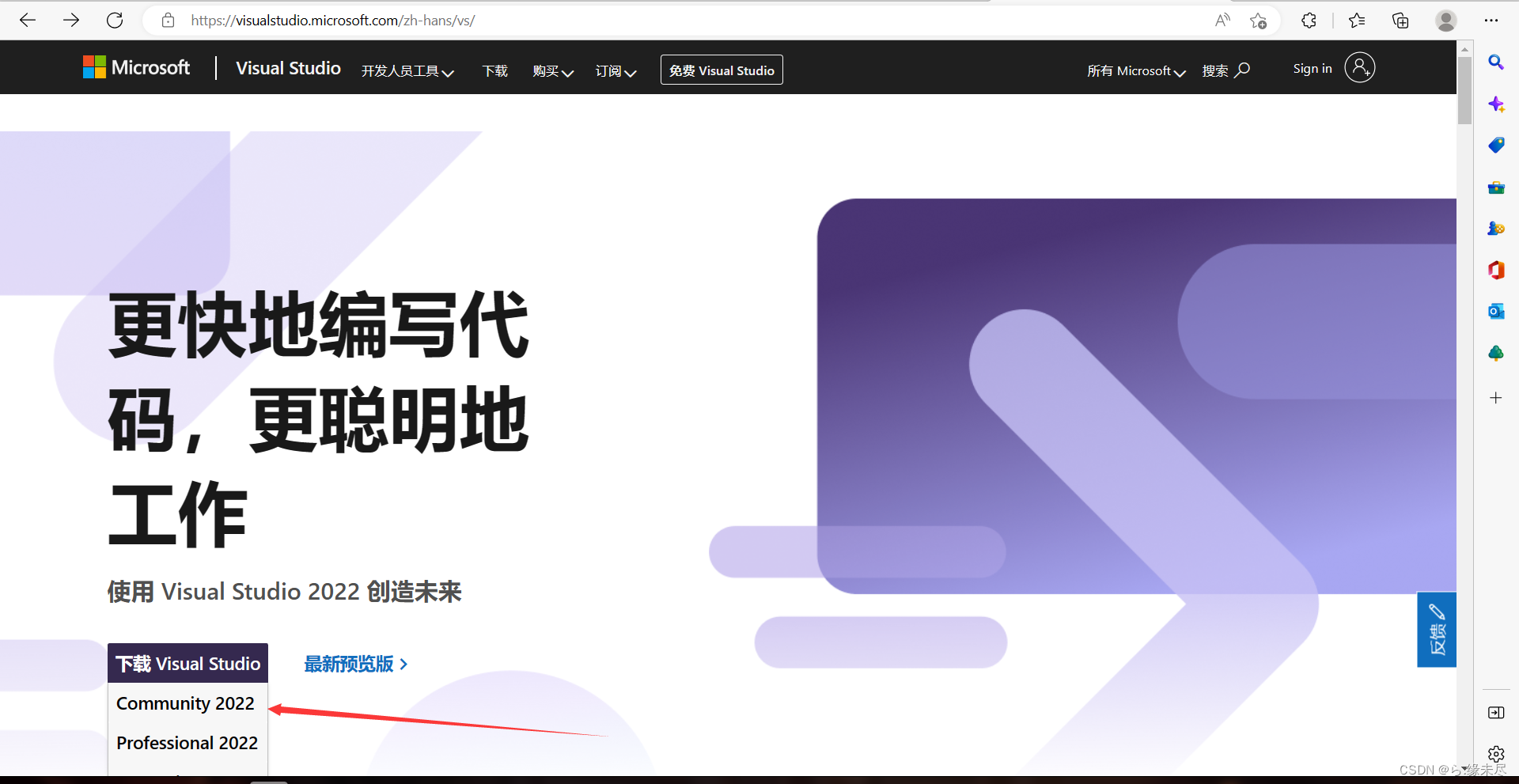Expand 所有 Microsoft dropdown
Image resolution: width=1519 pixels, height=784 pixels.
(x=1136, y=71)
